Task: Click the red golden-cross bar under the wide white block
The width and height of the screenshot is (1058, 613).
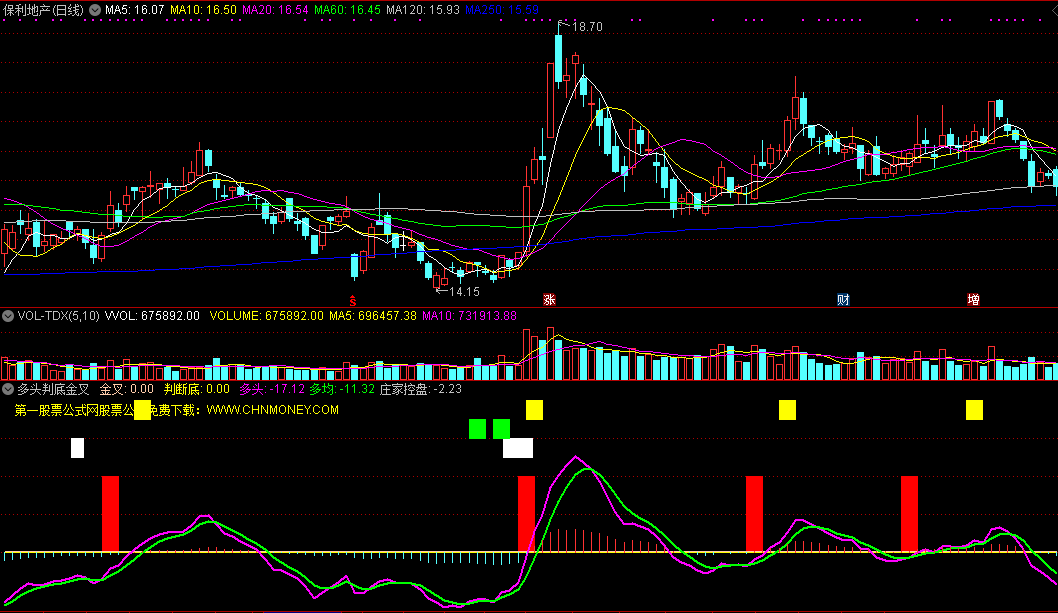Action: pyautogui.click(x=526, y=514)
